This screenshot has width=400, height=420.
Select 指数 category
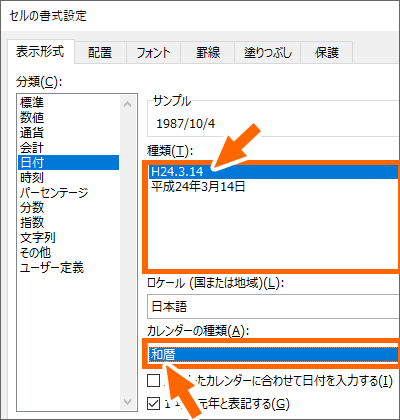coord(68,222)
